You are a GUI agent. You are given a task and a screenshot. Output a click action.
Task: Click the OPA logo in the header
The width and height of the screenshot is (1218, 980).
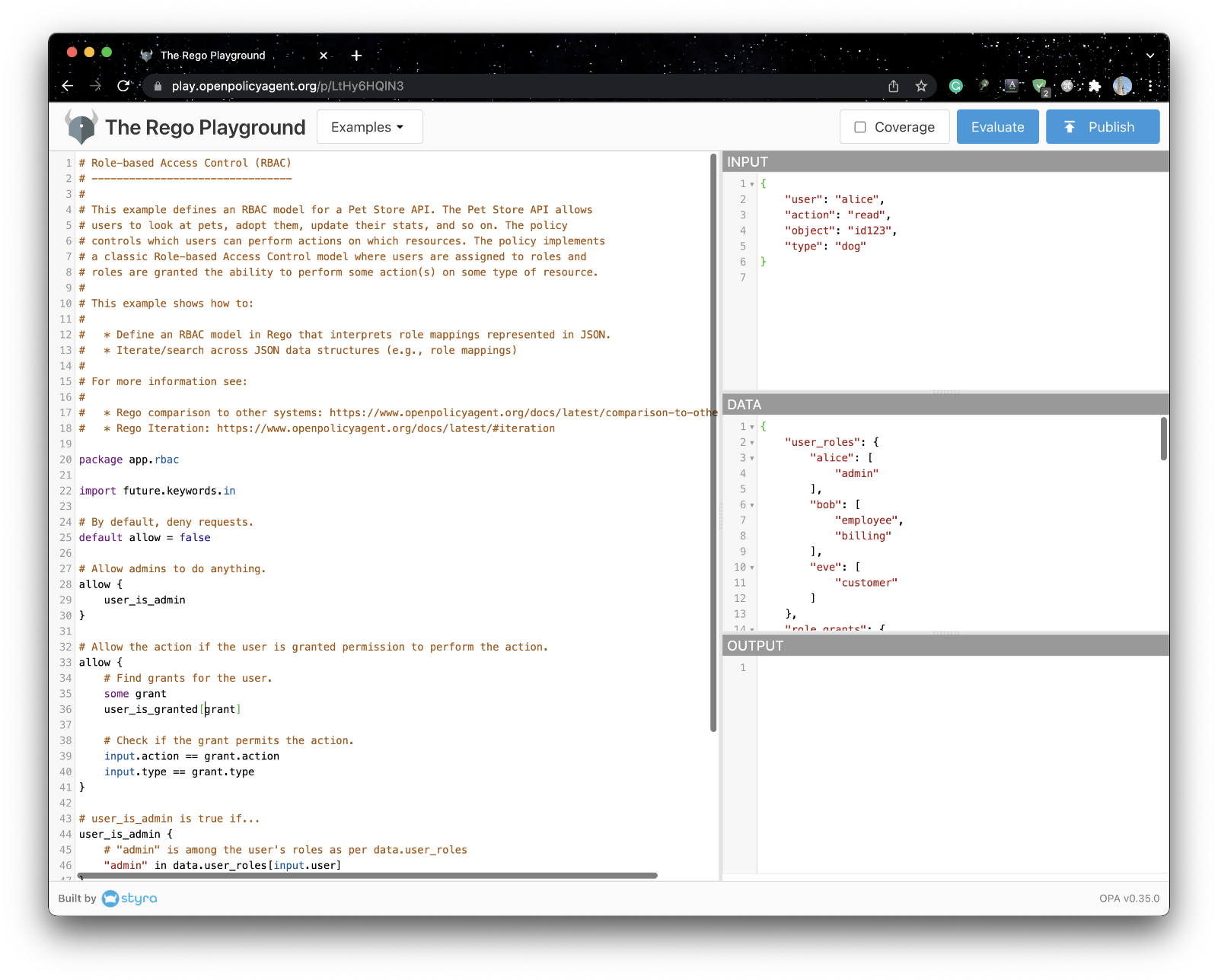[x=81, y=126]
